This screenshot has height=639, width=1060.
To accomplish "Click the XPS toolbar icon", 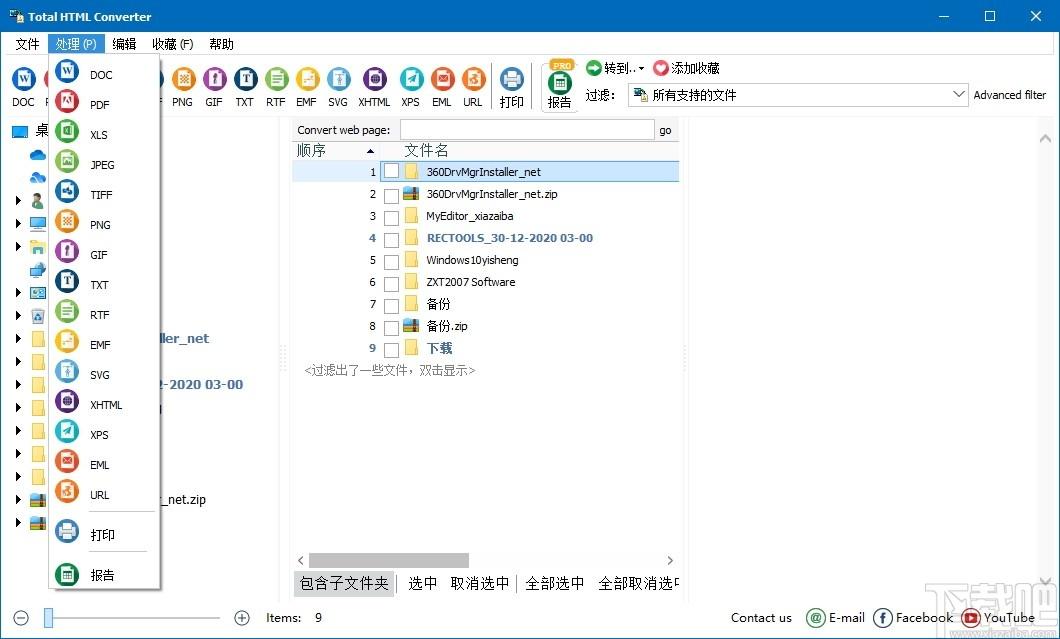I will click(411, 88).
